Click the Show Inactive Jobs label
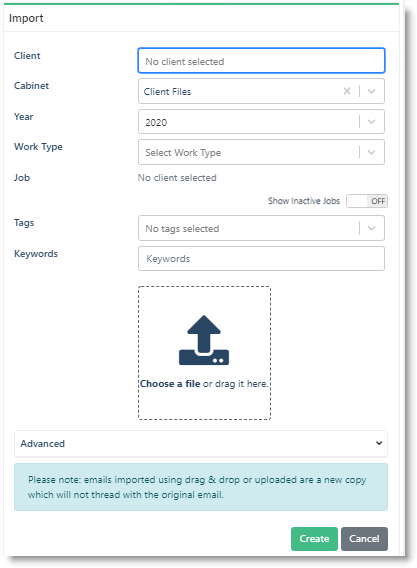This screenshot has width=417, height=568. [x=304, y=201]
